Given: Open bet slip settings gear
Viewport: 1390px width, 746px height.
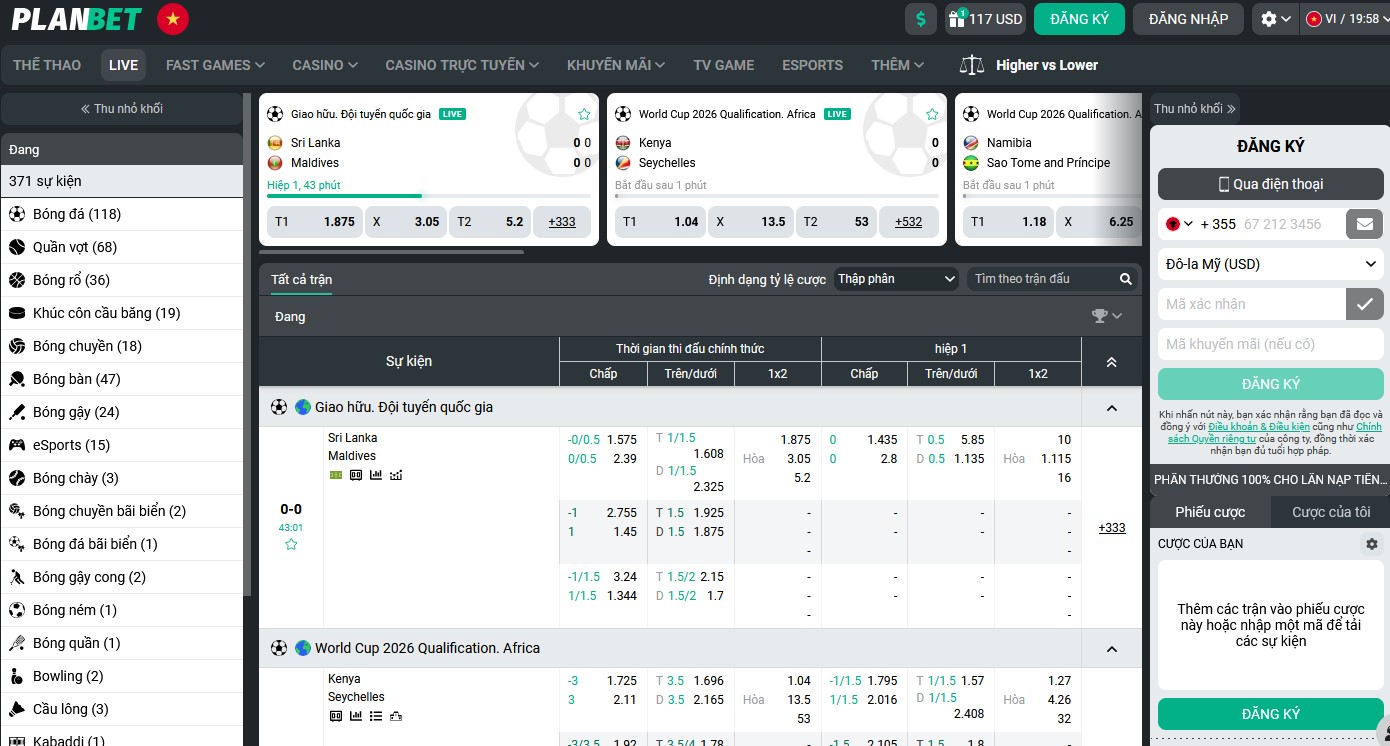Looking at the screenshot, I should pos(1372,544).
